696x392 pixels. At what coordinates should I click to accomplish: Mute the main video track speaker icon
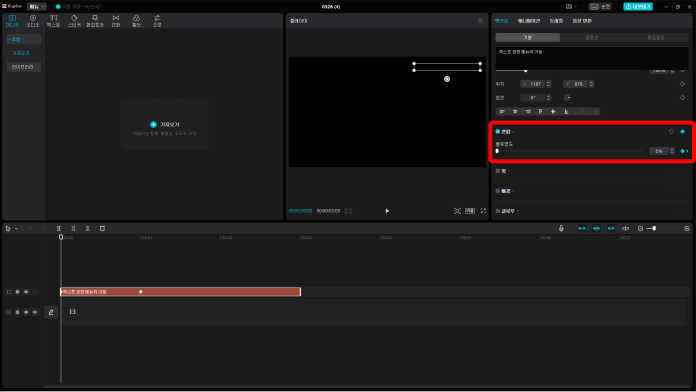pos(35,312)
